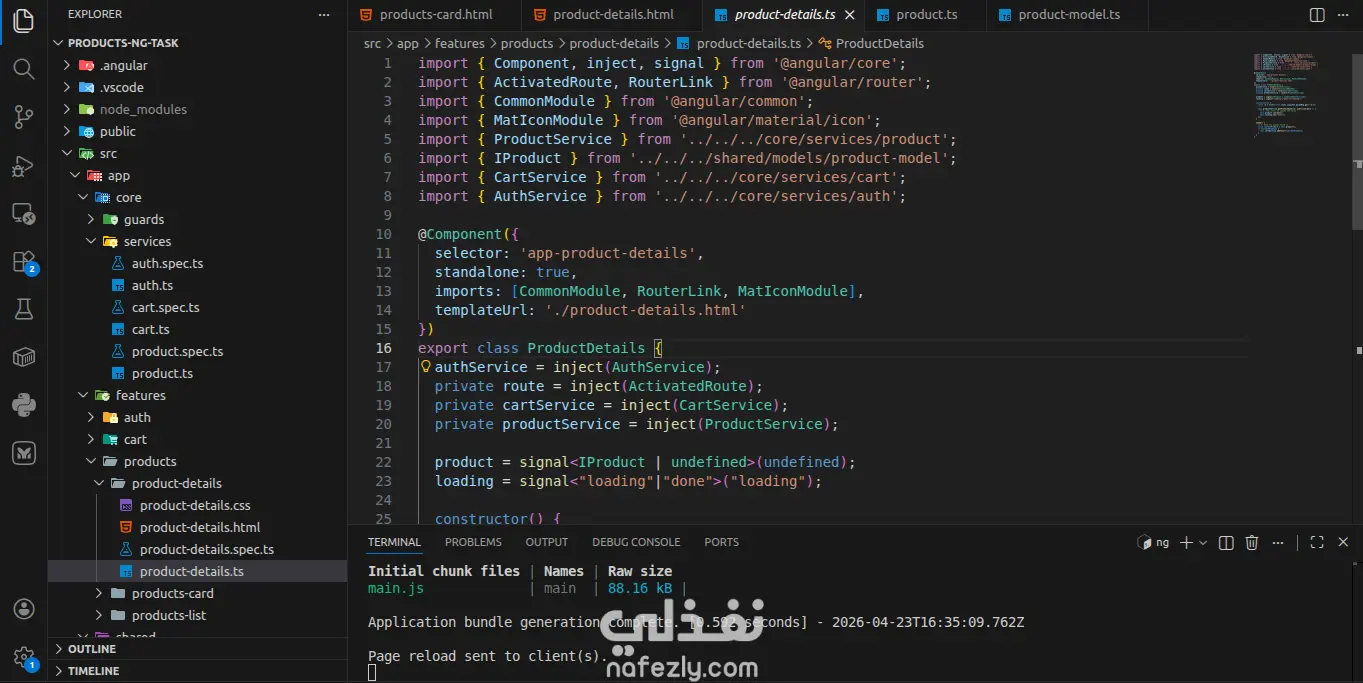Open the Run and Debug view

click(x=24, y=165)
